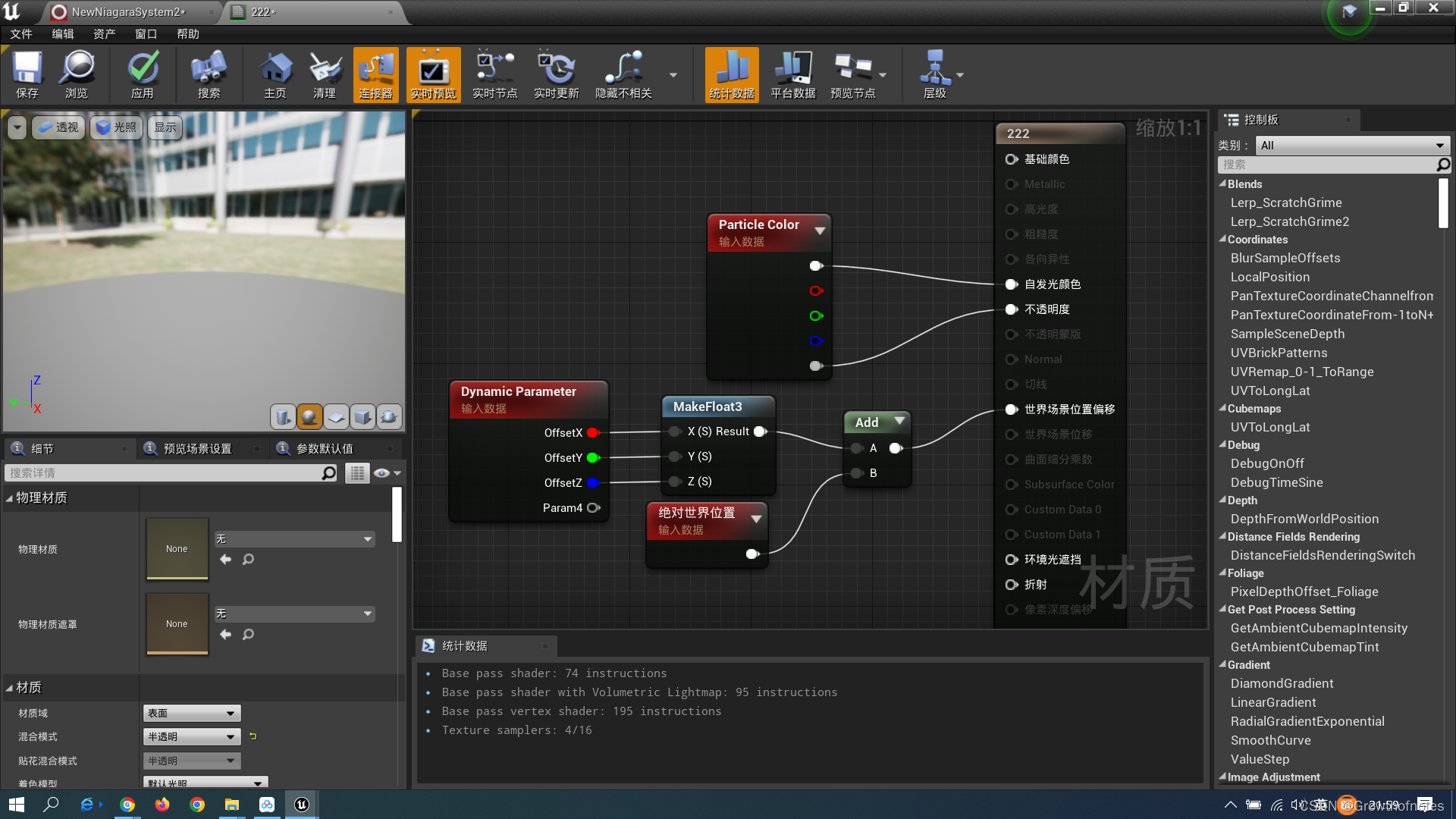This screenshot has width=1456, height=819.
Task: Toggle lighting in the preview viewport
Action: (x=116, y=127)
